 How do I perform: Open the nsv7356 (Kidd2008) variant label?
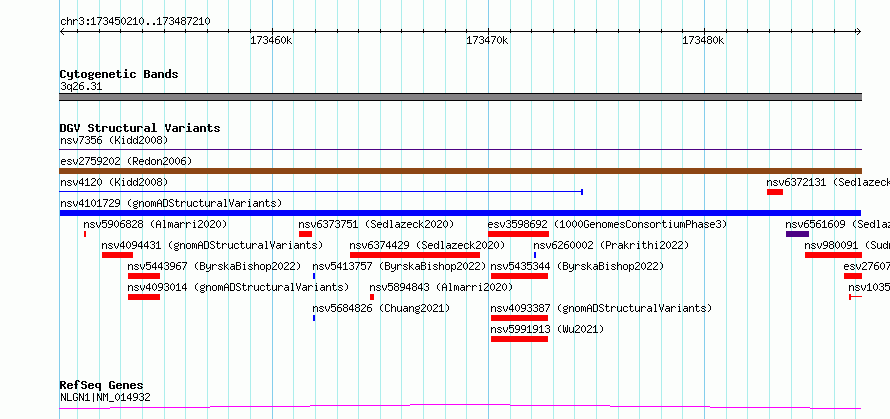pos(114,140)
